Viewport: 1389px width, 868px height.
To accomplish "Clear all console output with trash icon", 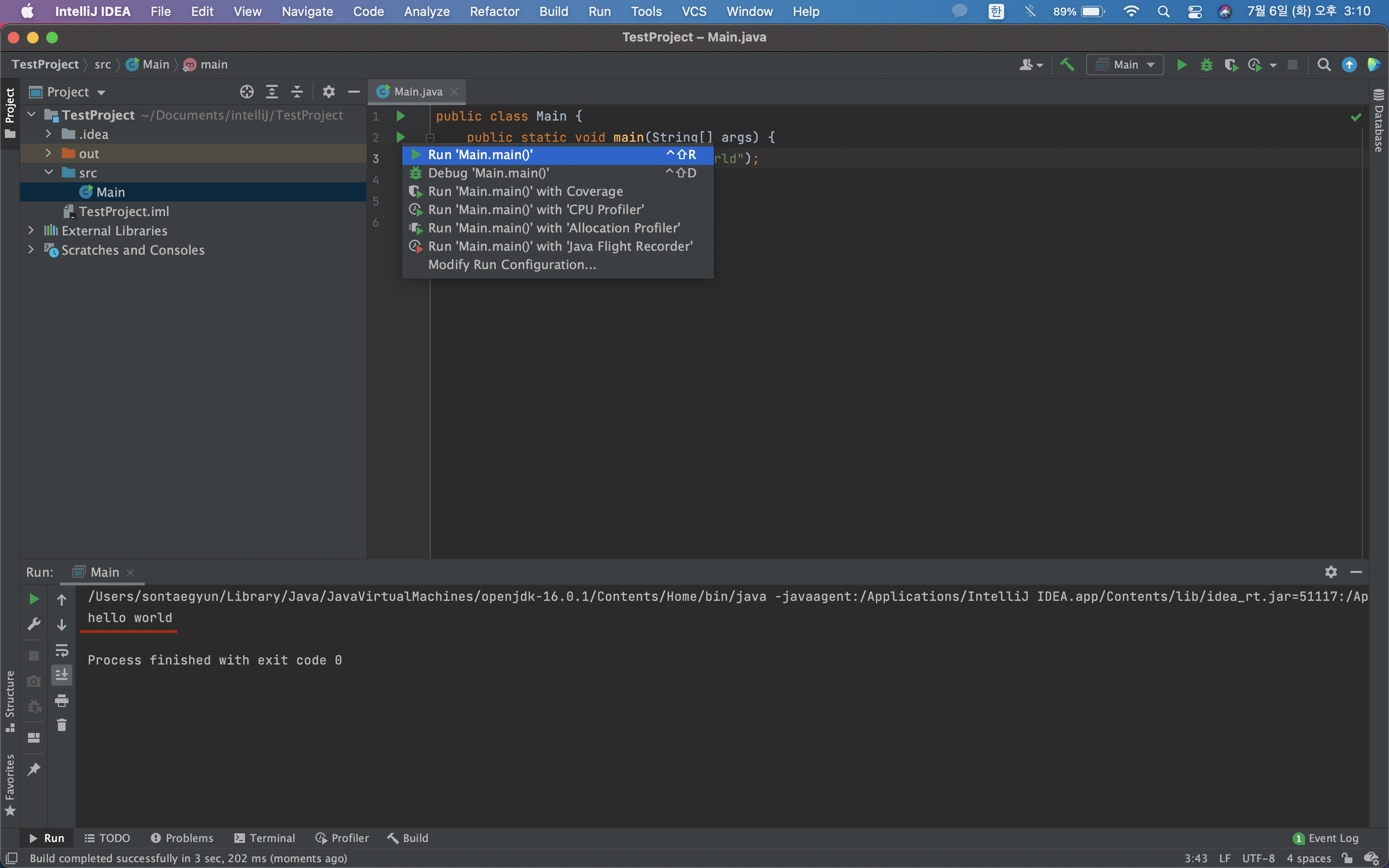I will (x=61, y=725).
